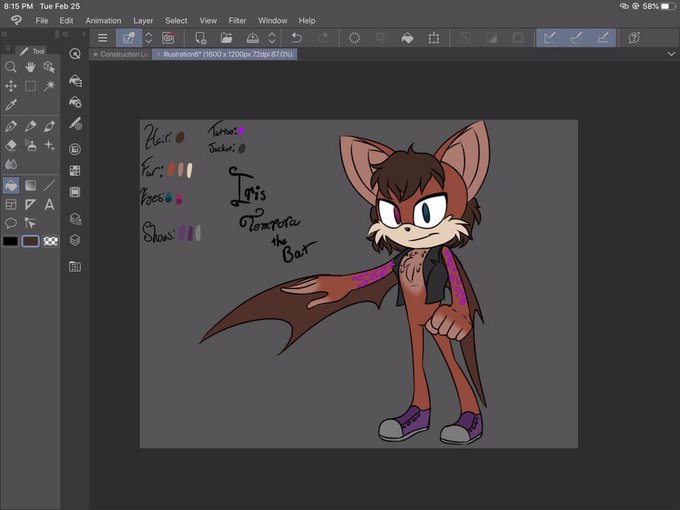Select the Pencil tool

pyautogui.click(x=30, y=126)
